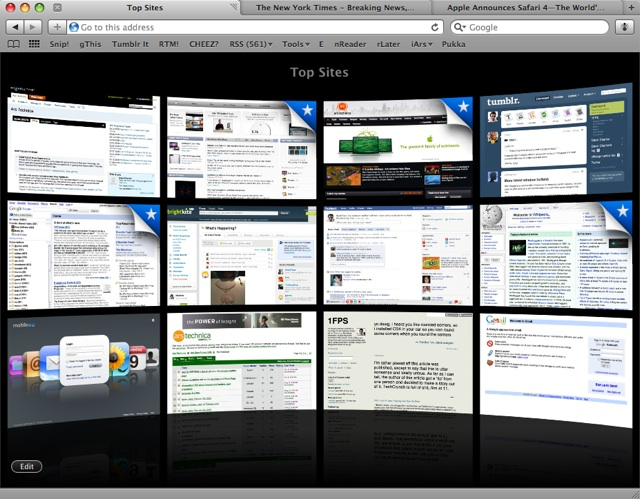
Task: Click the rLater bookmark
Action: point(388,44)
